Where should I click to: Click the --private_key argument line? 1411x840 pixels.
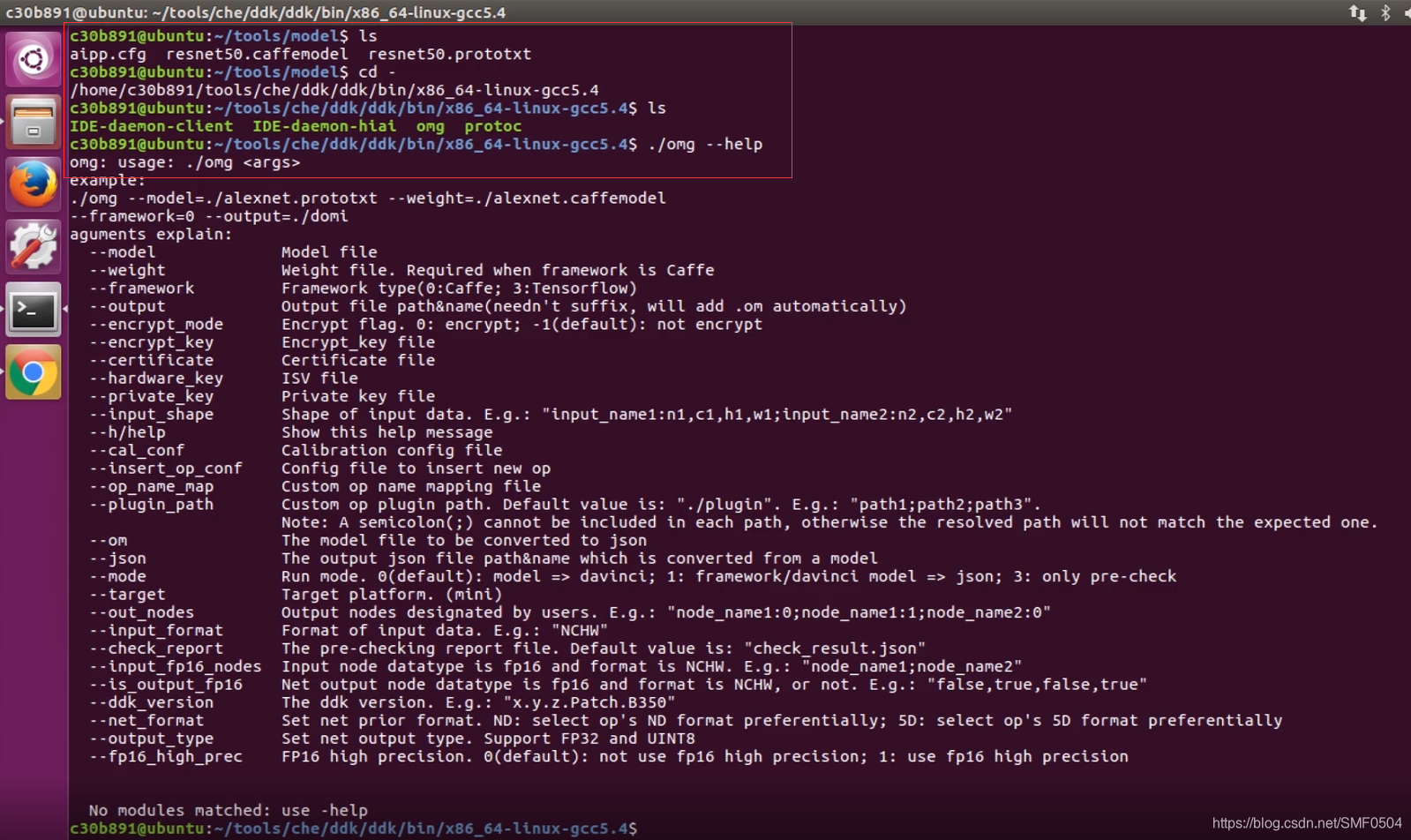[x=262, y=396]
